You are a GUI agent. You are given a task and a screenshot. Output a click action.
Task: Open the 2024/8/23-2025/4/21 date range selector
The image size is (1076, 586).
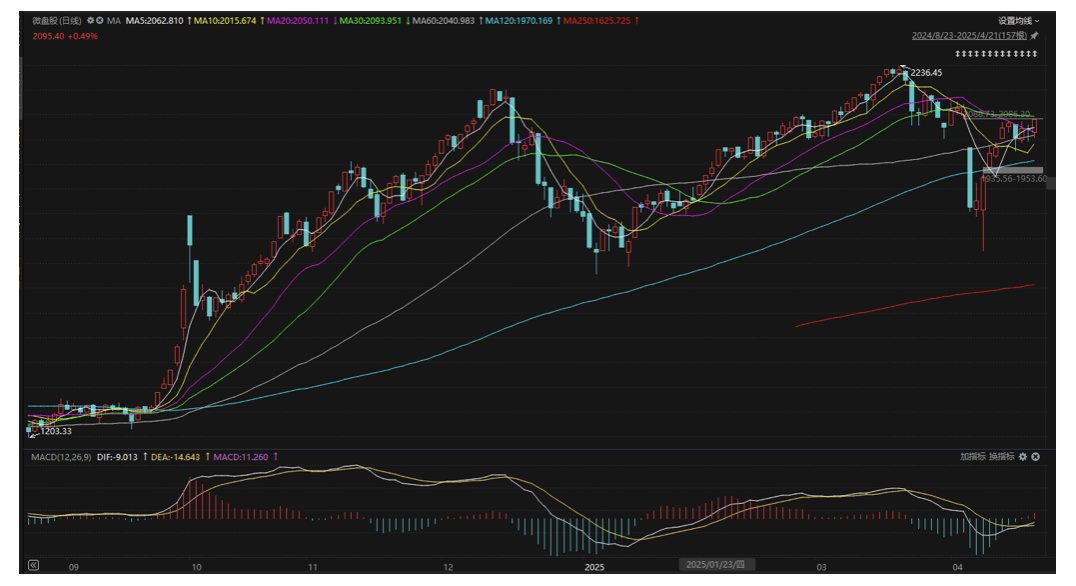point(970,35)
